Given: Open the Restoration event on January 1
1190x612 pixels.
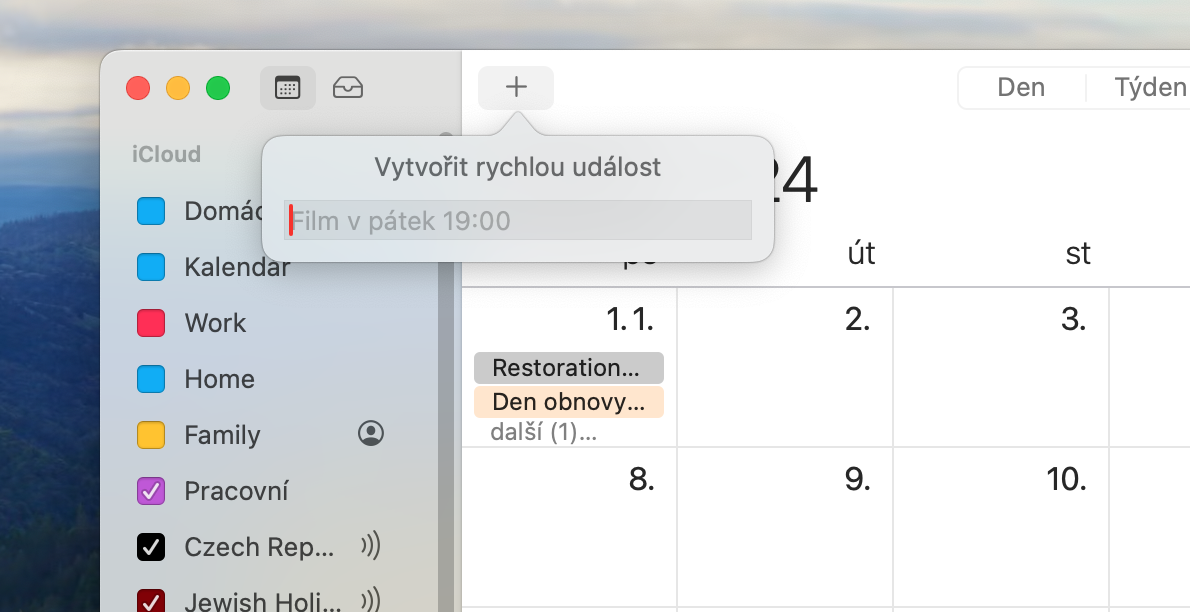Looking at the screenshot, I should tap(568, 368).
